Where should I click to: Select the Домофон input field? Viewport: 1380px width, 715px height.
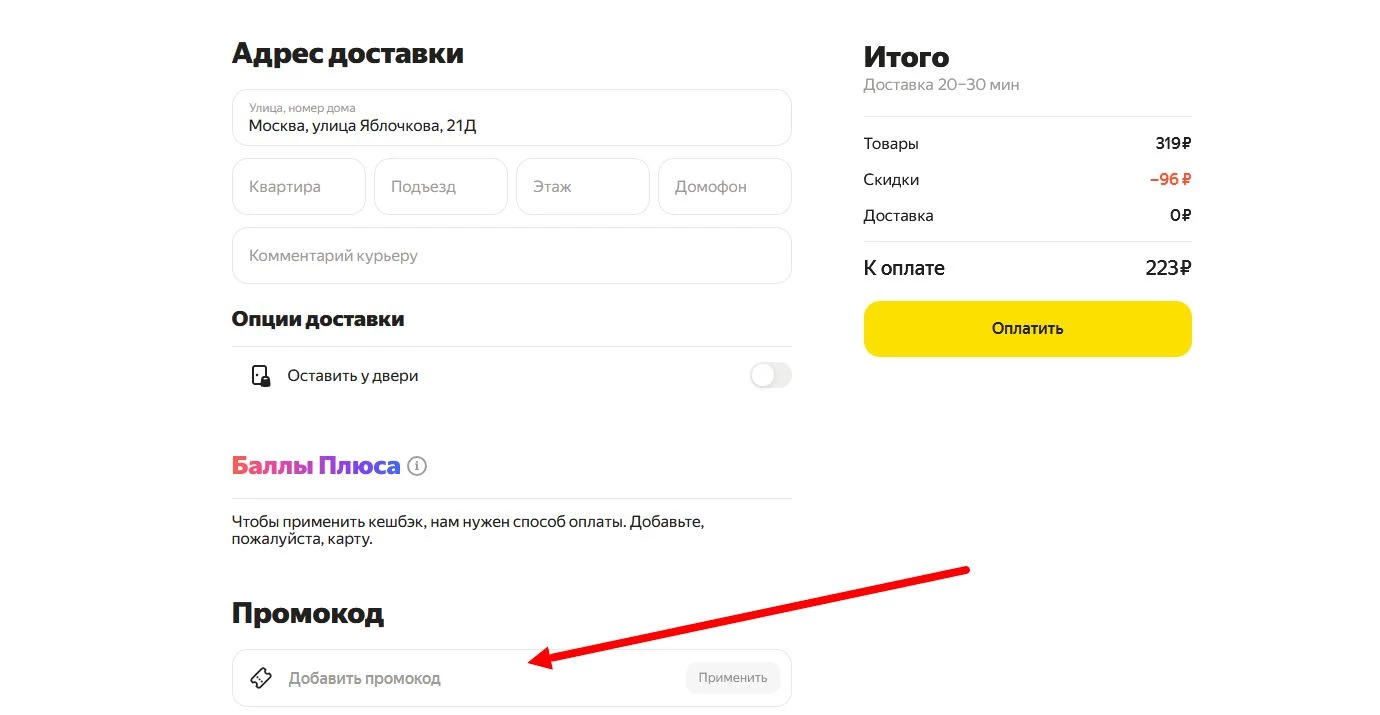pos(724,186)
